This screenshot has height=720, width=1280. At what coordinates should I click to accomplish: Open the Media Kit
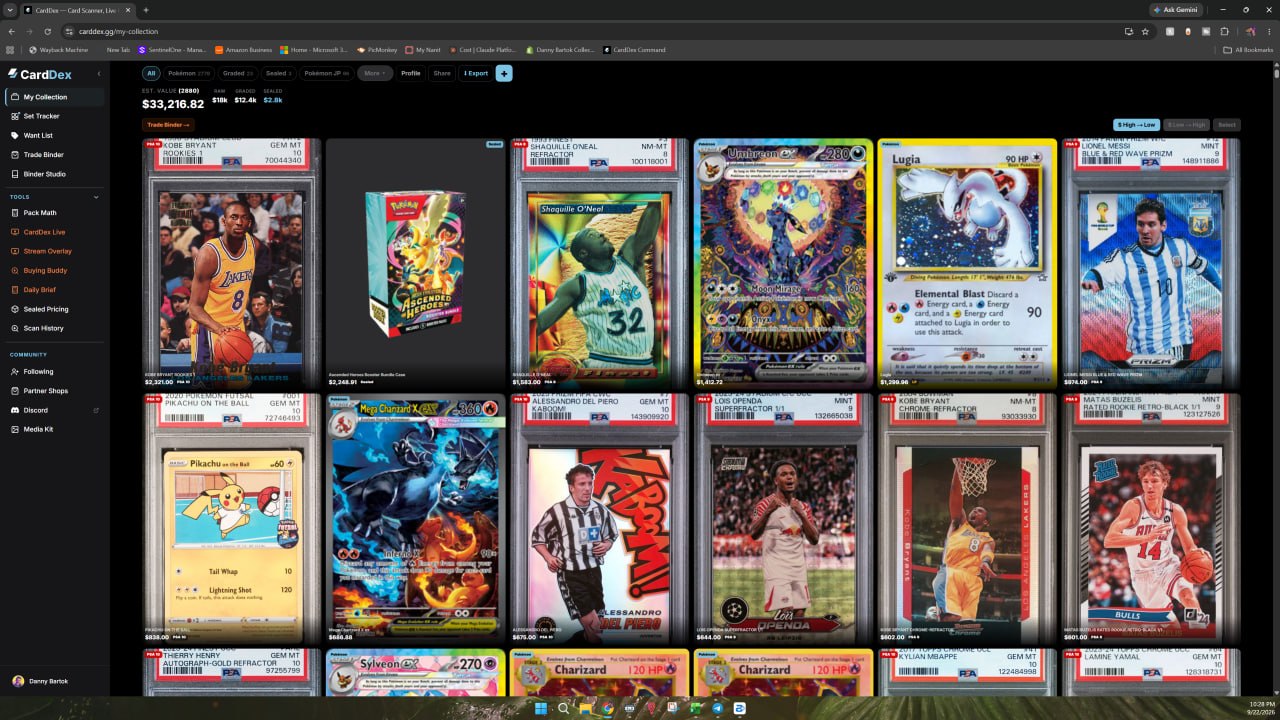(54, 429)
